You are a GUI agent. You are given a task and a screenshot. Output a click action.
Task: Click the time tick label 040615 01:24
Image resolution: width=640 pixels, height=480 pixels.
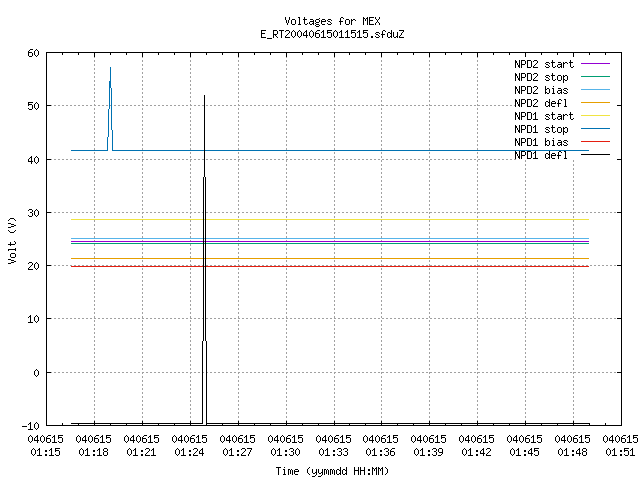[189, 446]
